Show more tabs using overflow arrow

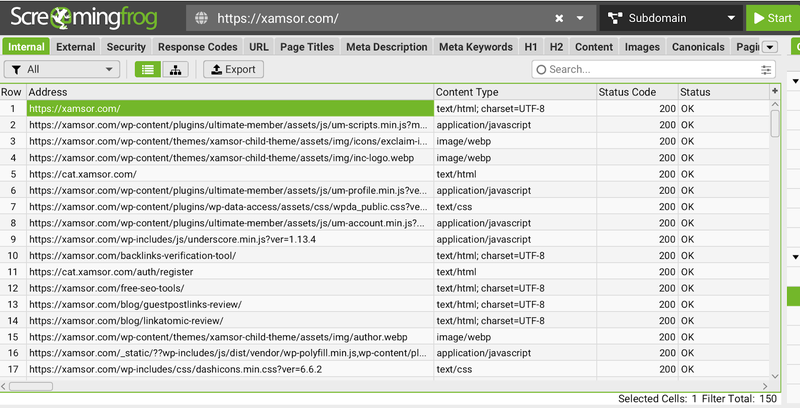[769, 47]
